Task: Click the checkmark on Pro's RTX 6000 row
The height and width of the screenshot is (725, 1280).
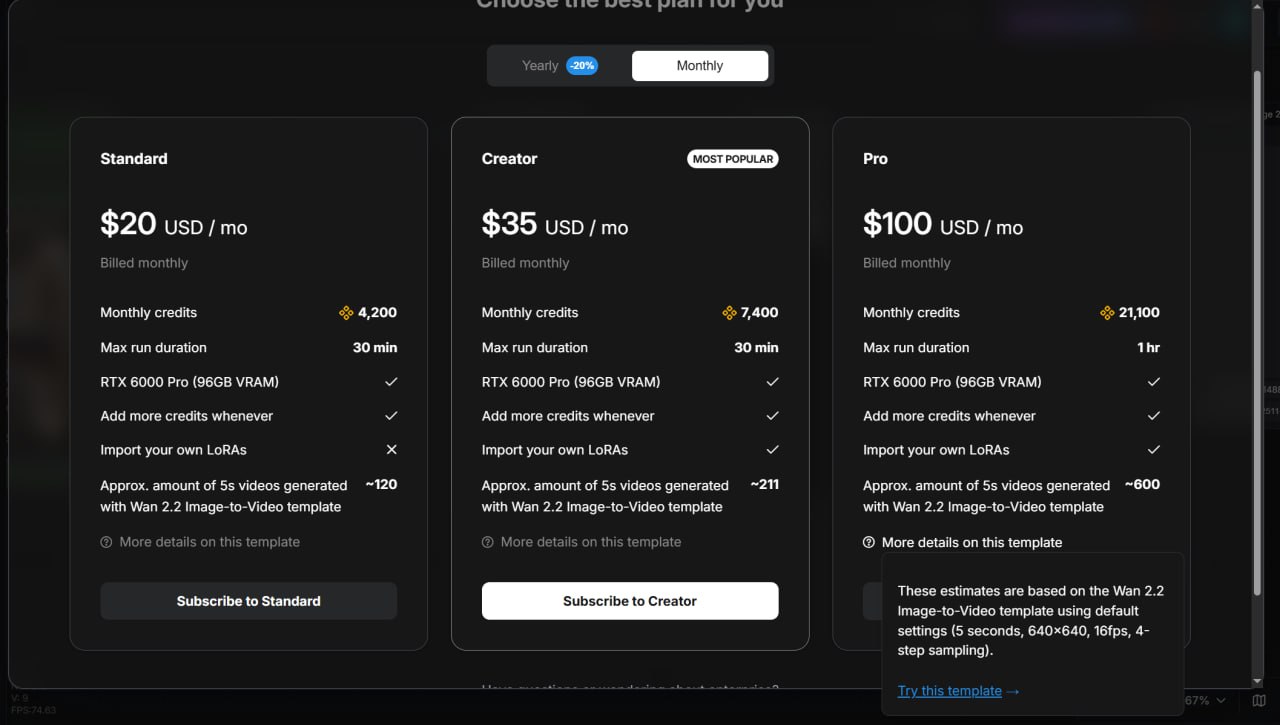Action: pyautogui.click(x=1154, y=381)
